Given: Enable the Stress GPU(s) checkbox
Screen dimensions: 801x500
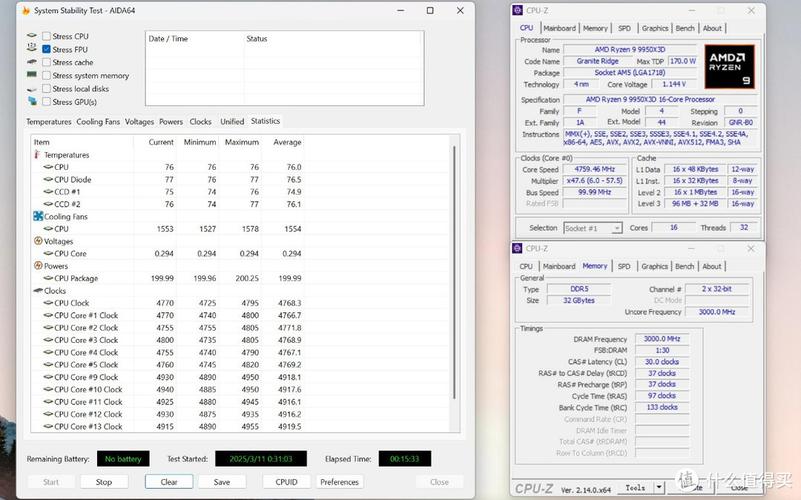Looking at the screenshot, I should point(46,101).
